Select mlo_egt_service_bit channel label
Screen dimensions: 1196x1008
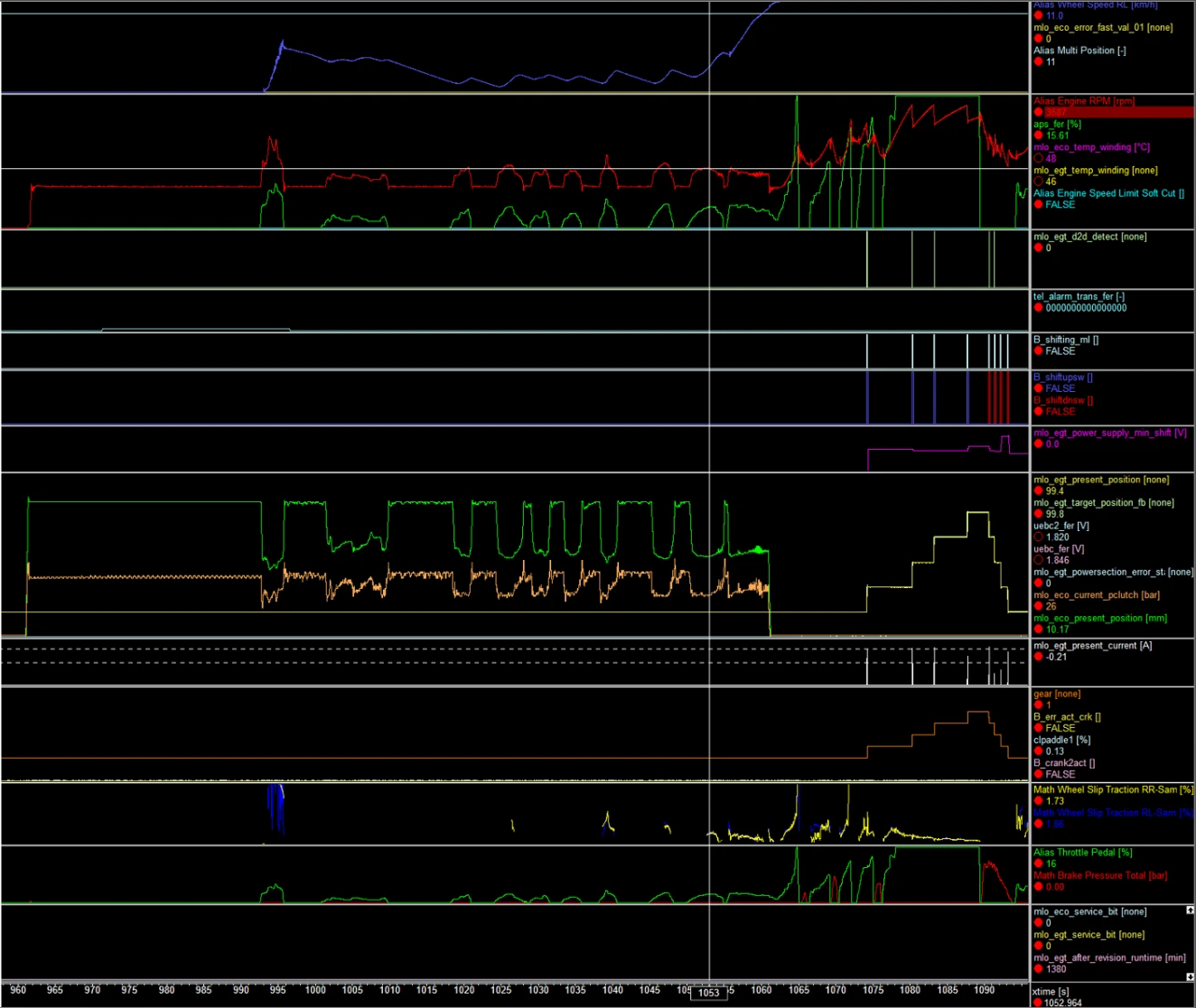(x=1089, y=935)
